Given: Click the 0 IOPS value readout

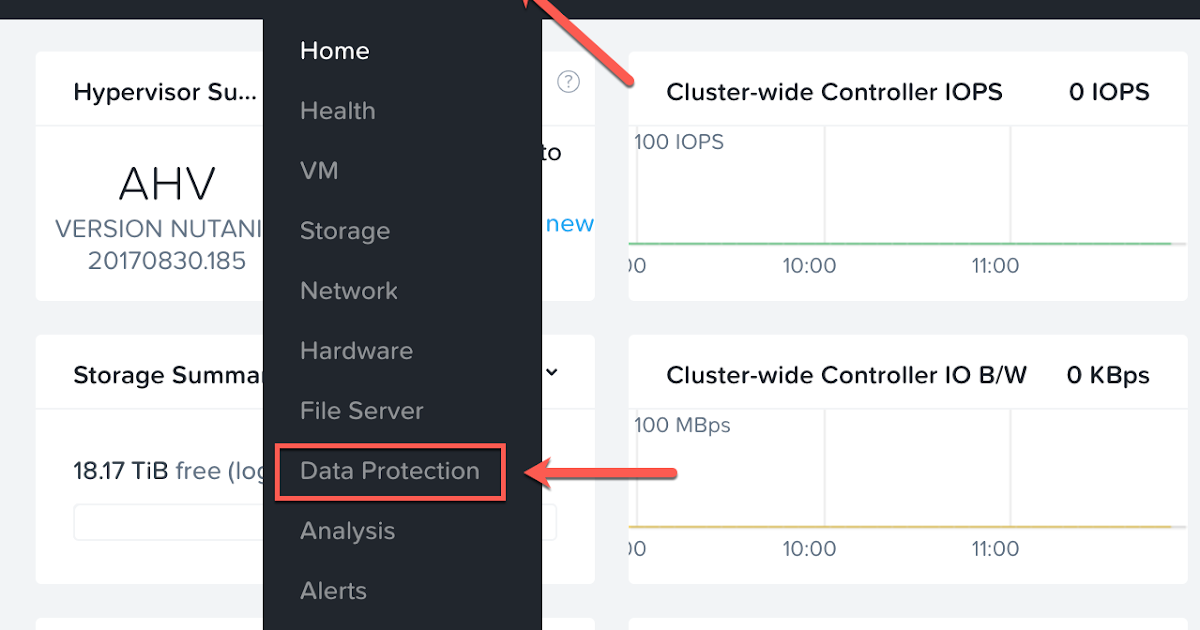Looking at the screenshot, I should 1110,92.
